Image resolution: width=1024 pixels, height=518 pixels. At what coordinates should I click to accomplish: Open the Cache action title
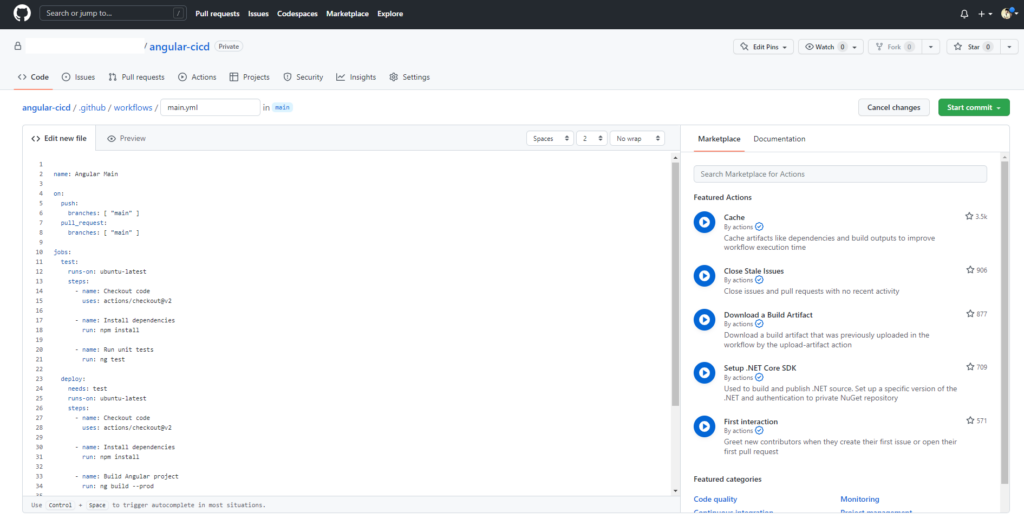(x=734, y=217)
